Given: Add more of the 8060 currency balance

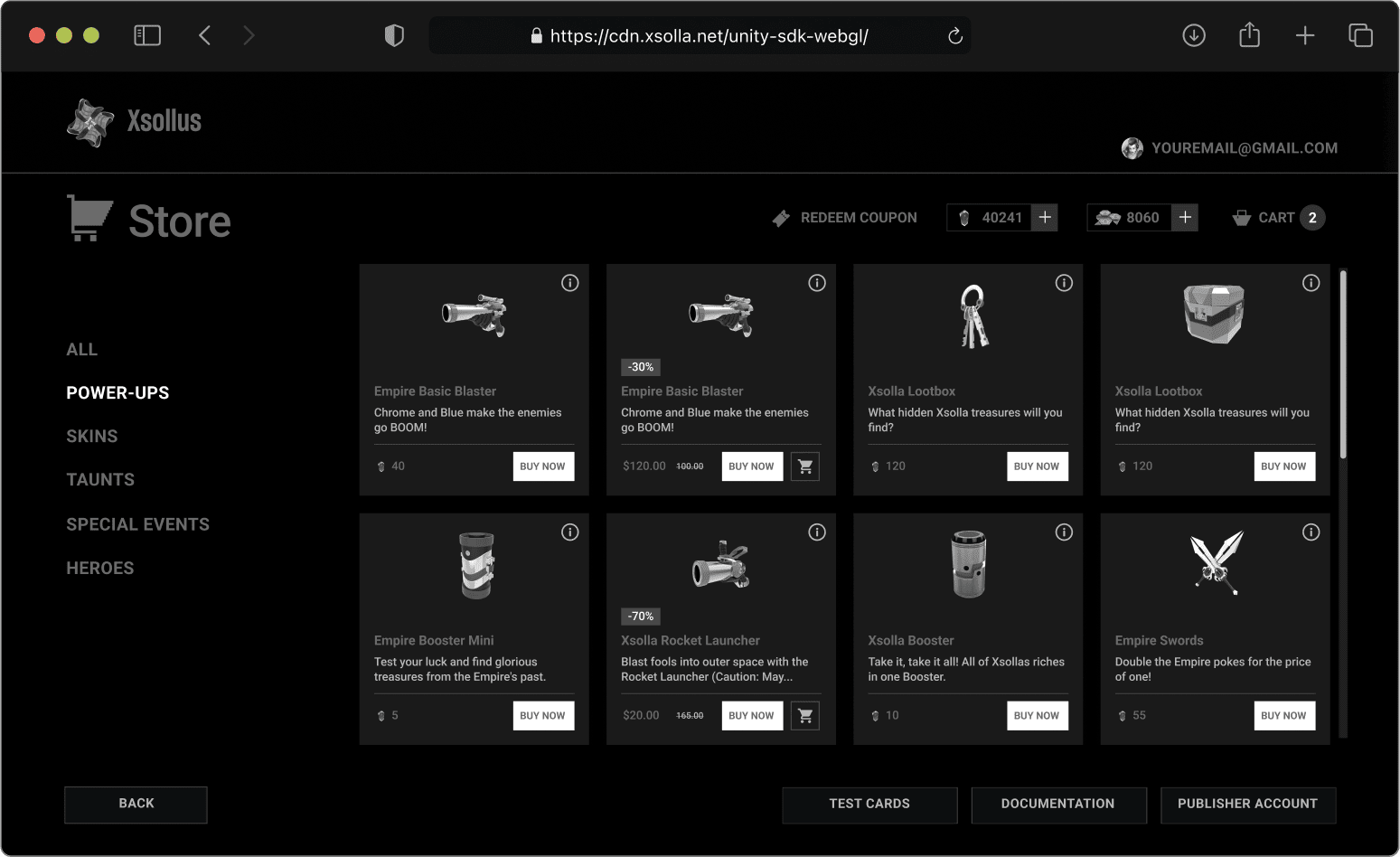Looking at the screenshot, I should (1185, 218).
